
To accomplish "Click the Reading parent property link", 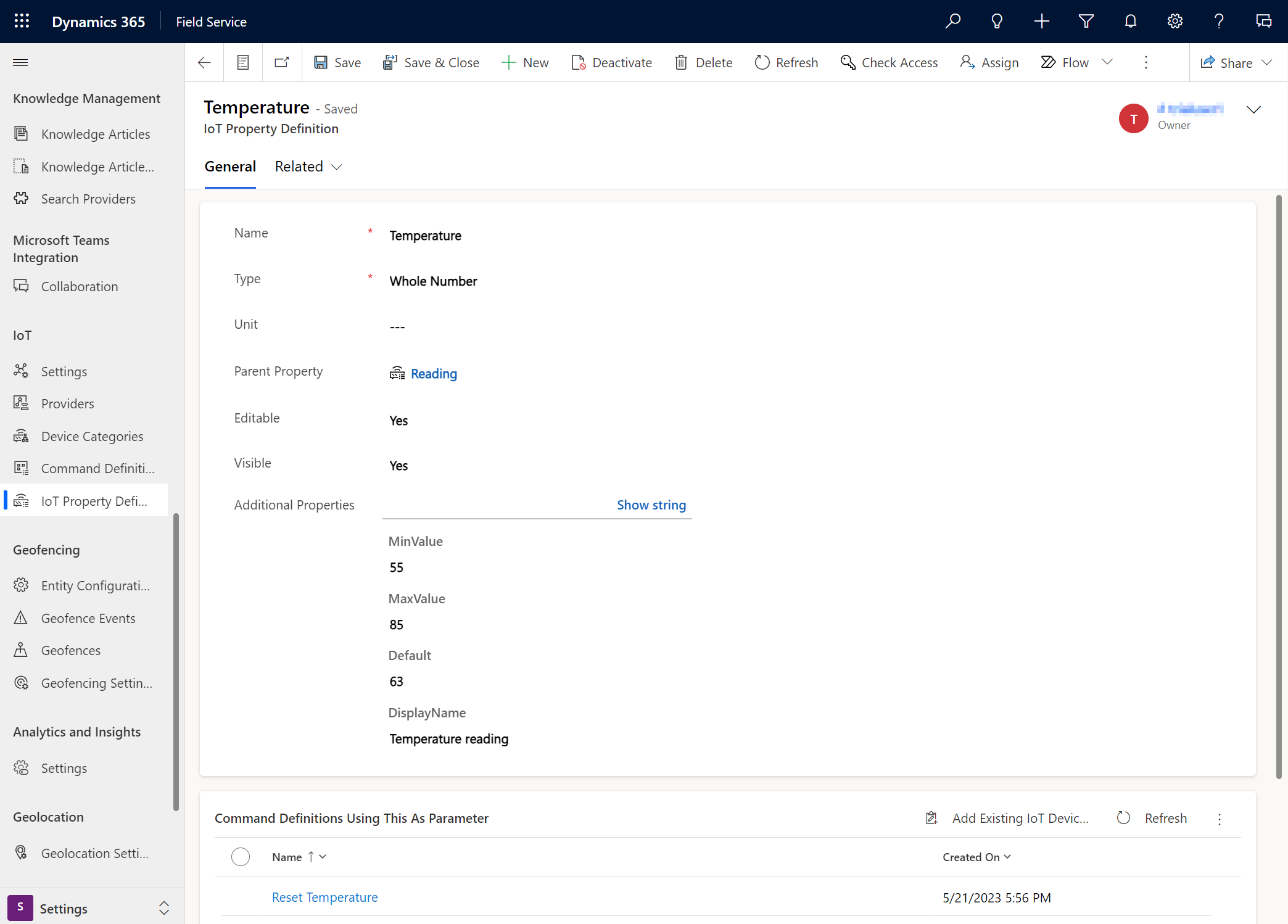I will click(434, 373).
